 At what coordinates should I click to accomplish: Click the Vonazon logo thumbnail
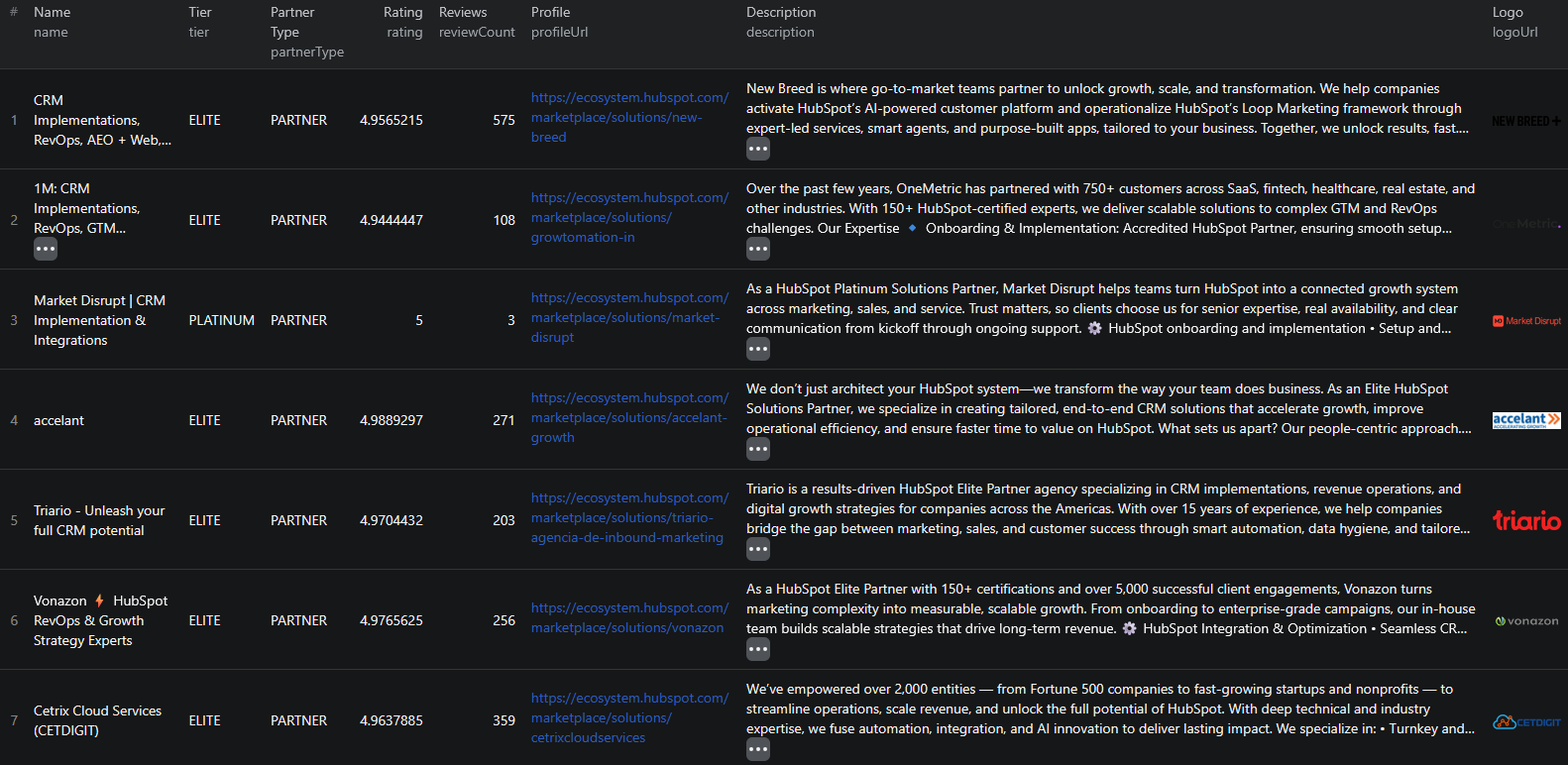(x=1525, y=621)
